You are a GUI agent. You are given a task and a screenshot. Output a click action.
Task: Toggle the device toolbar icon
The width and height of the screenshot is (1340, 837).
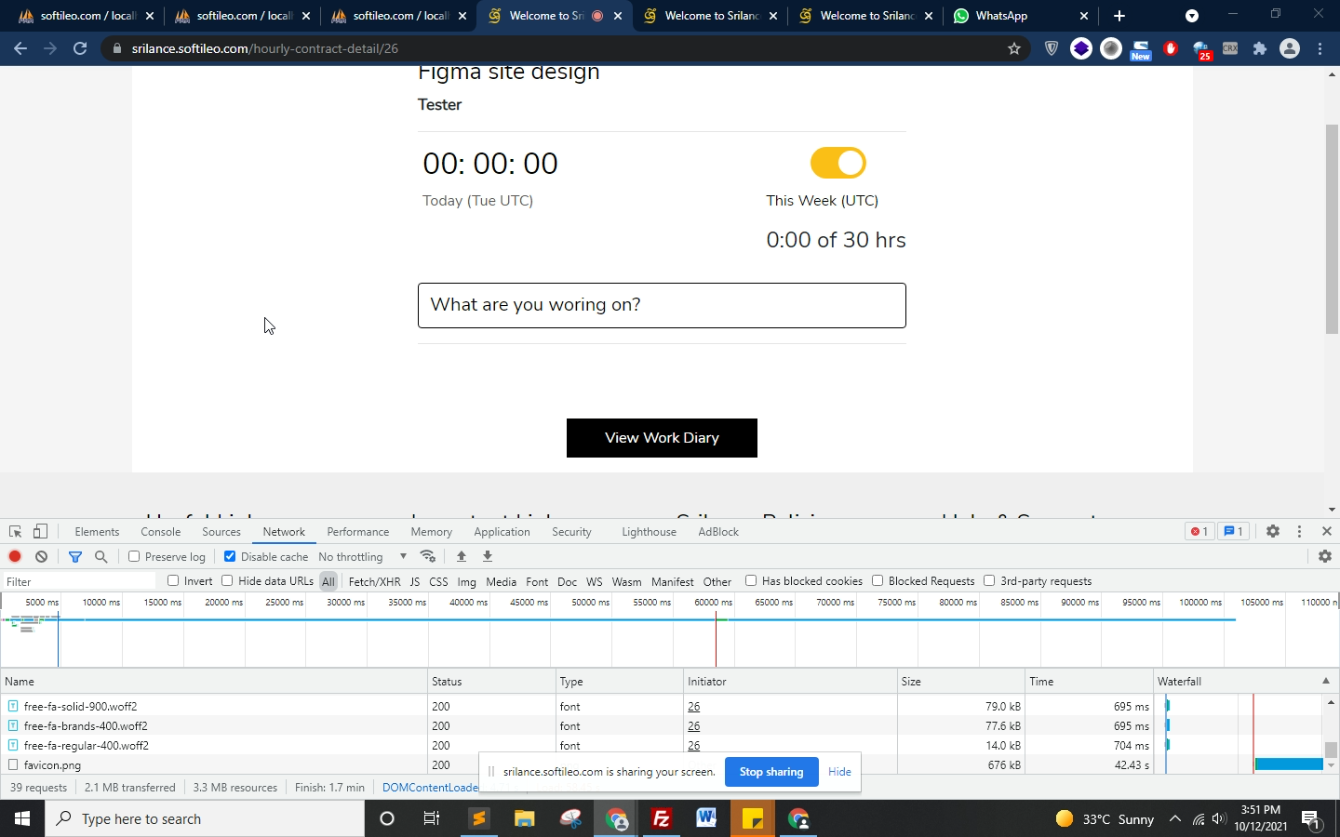[x=40, y=532]
